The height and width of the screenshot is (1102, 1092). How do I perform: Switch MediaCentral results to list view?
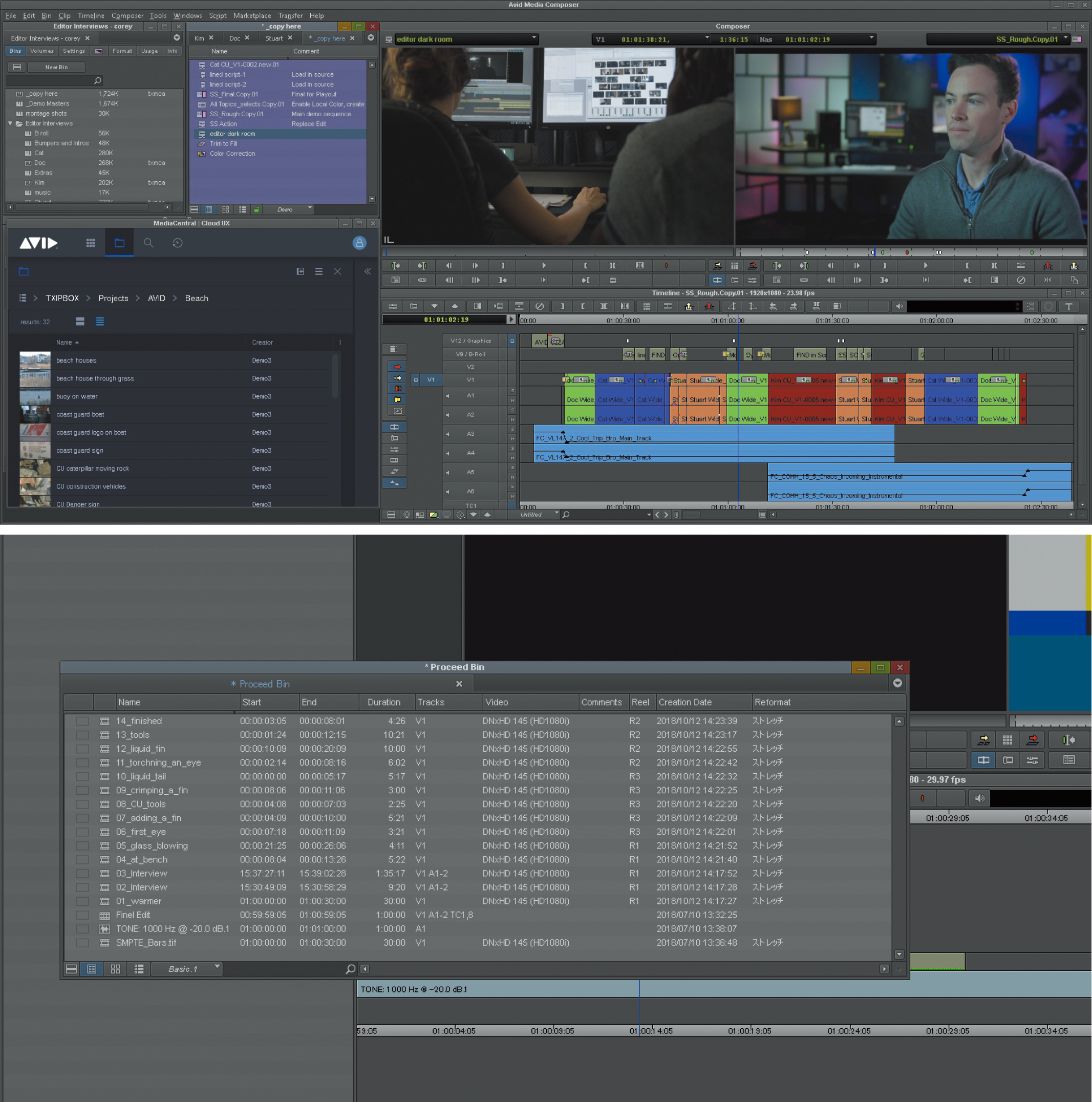[x=100, y=322]
